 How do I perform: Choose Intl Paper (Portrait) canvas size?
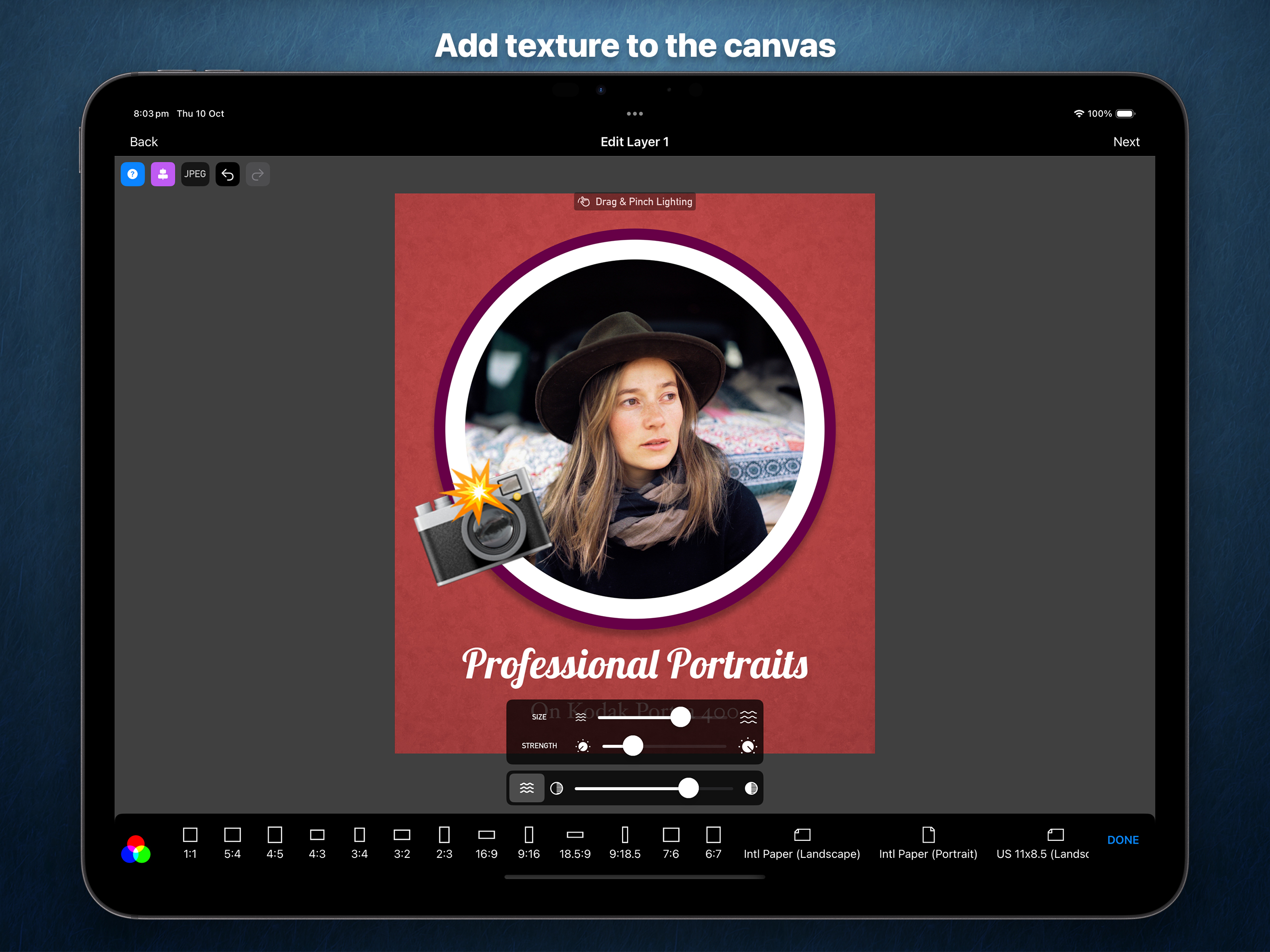pyautogui.click(x=928, y=844)
